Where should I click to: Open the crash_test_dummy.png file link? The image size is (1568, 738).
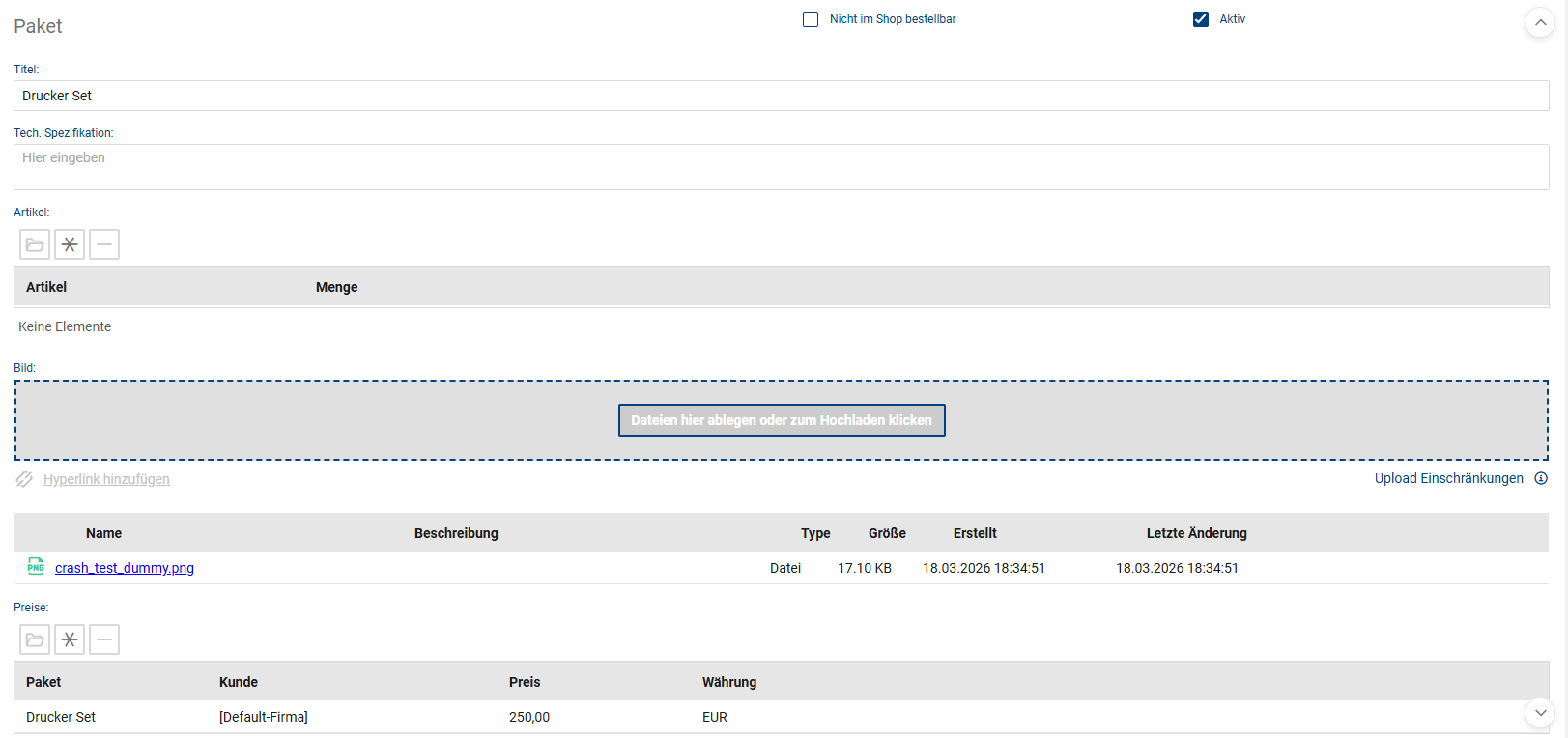pyautogui.click(x=125, y=568)
